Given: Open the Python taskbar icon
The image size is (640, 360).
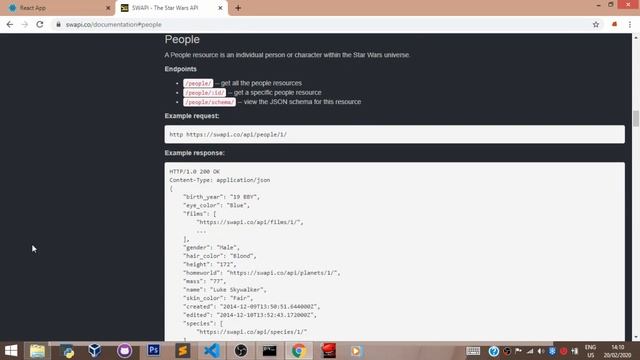Looking at the screenshot, I should [68, 351].
